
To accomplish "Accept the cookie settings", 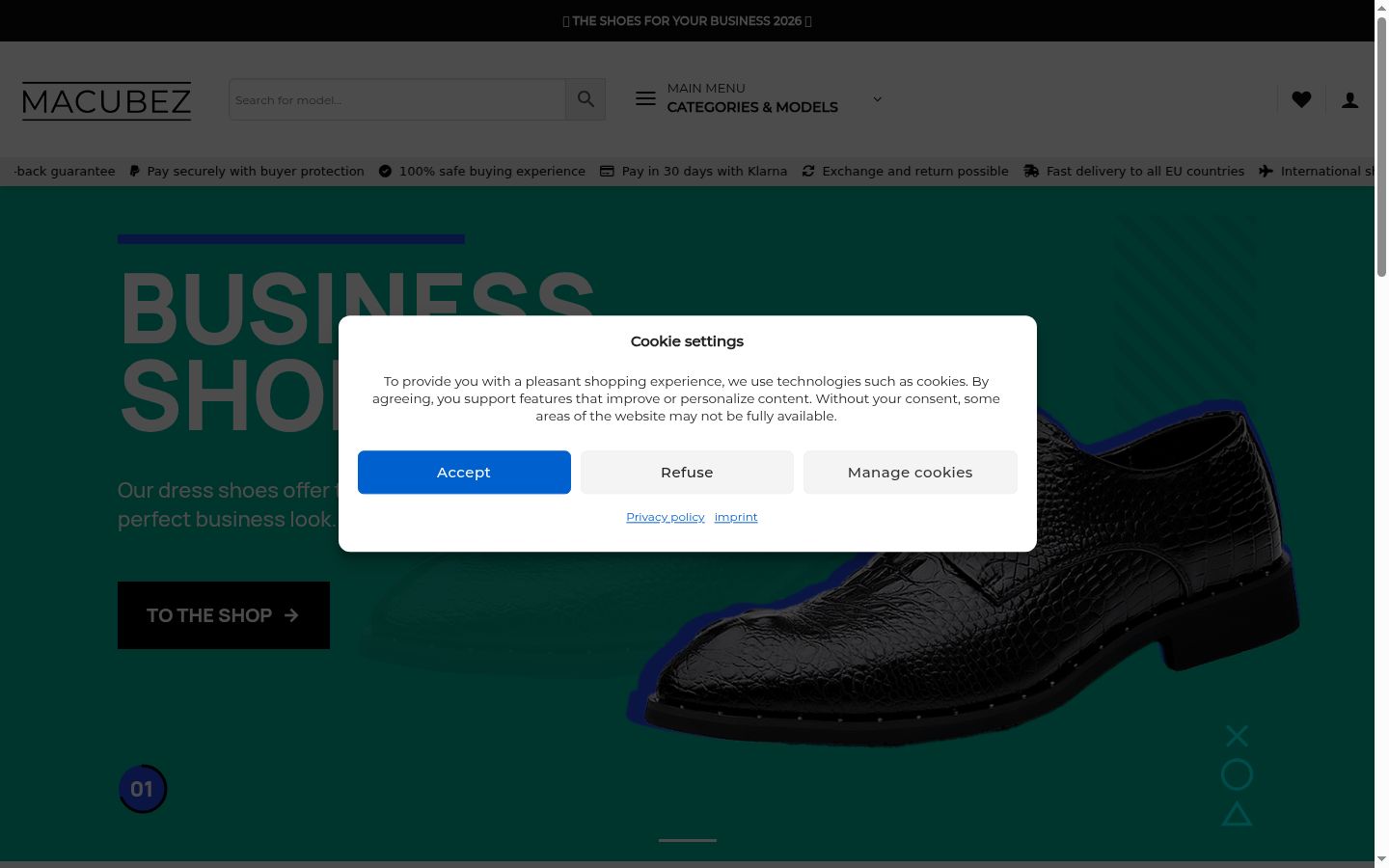I will point(464,473).
